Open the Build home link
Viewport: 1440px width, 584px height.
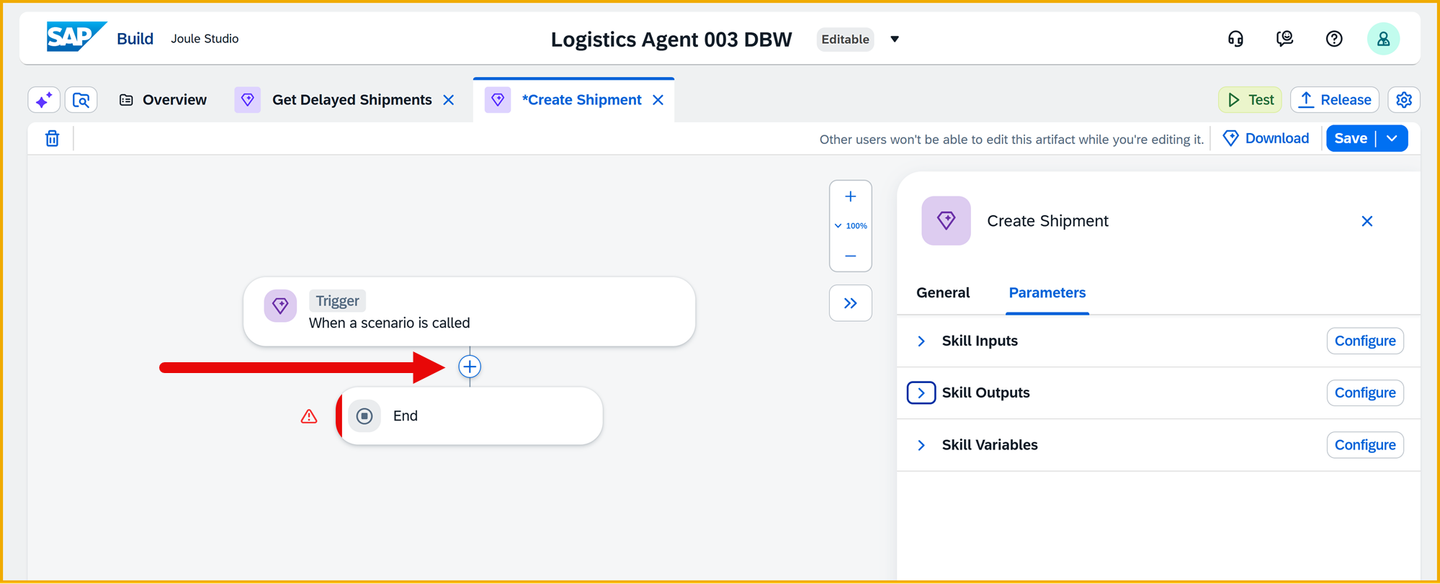point(135,39)
